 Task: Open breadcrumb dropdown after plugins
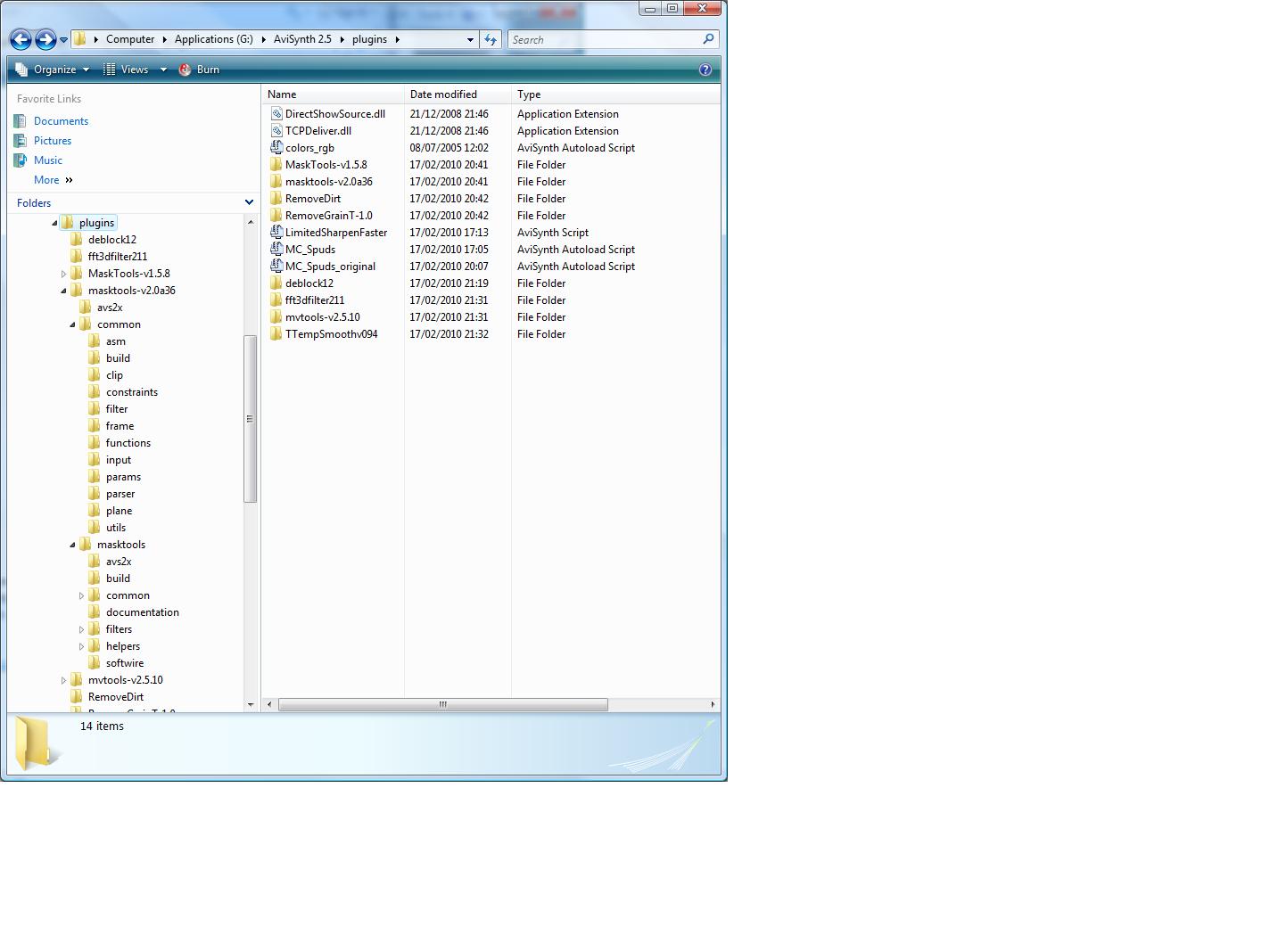pyautogui.click(x=398, y=39)
